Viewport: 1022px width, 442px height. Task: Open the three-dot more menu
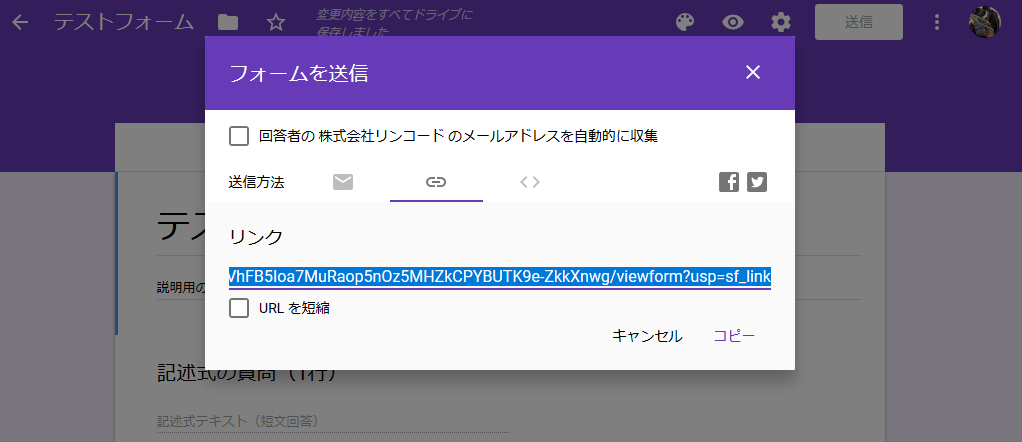pyautogui.click(x=937, y=23)
